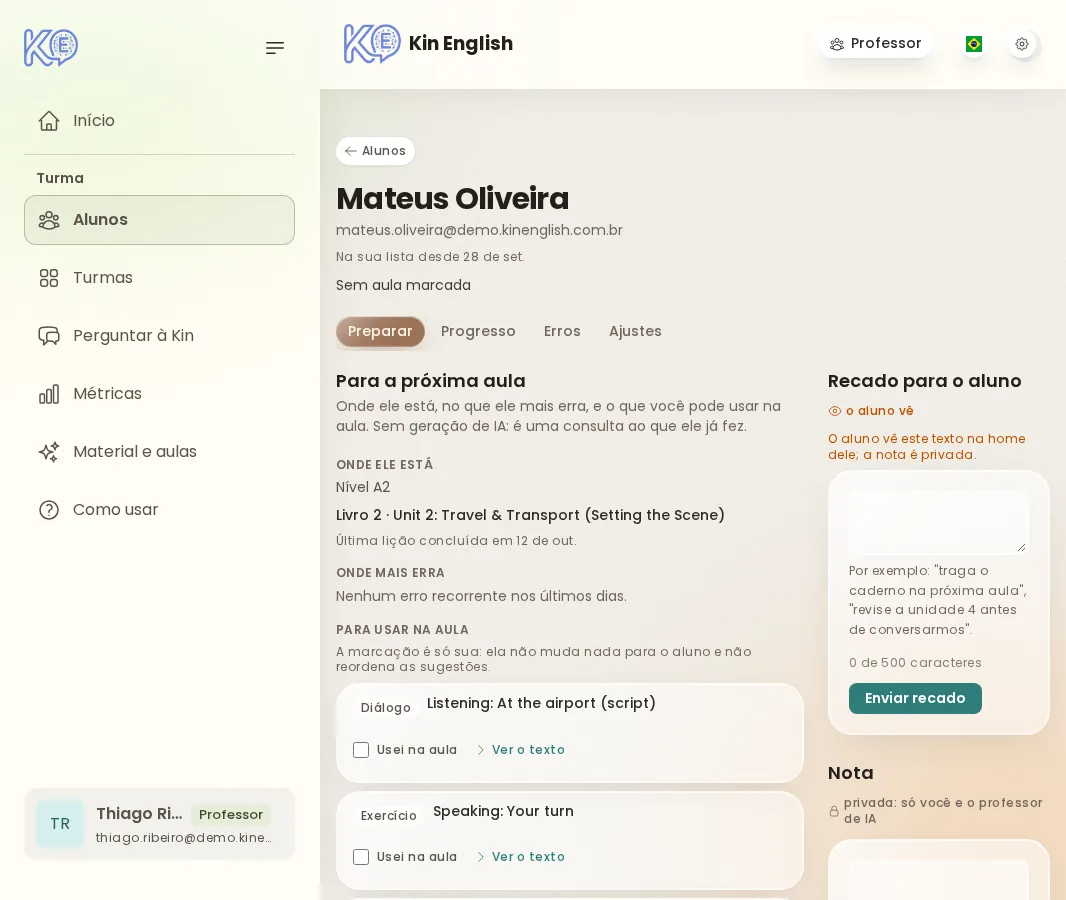
Task: Click the 'Kin English' header title
Action: [461, 44]
